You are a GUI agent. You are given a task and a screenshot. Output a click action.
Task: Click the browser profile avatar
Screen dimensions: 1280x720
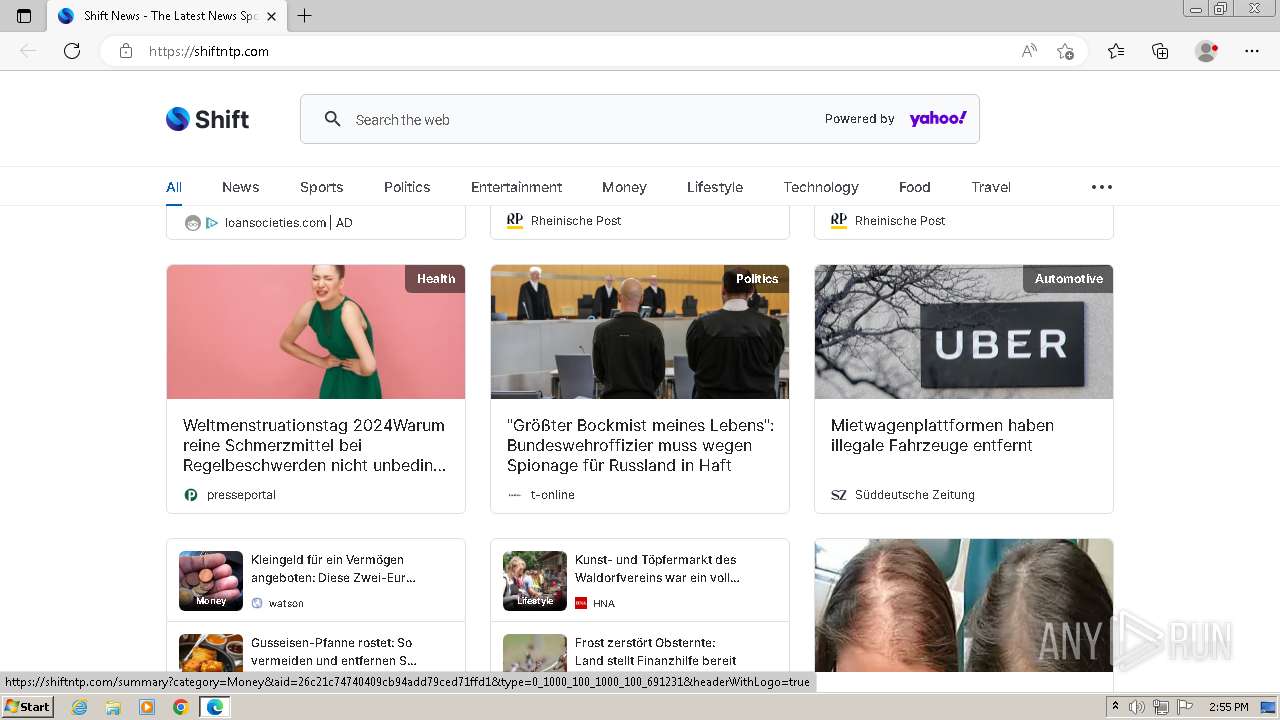[1207, 51]
